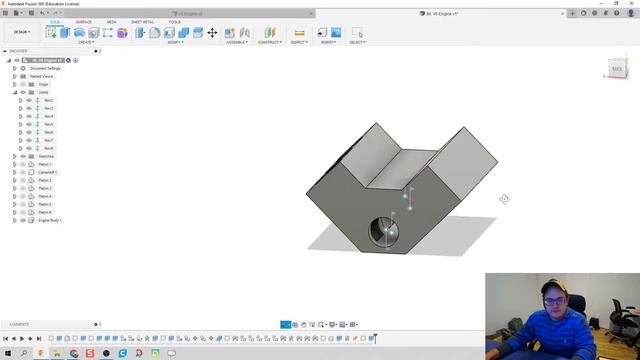Screen dimensions: 640x360
Task: Open the Windows taskbar search
Action: pos(24,353)
